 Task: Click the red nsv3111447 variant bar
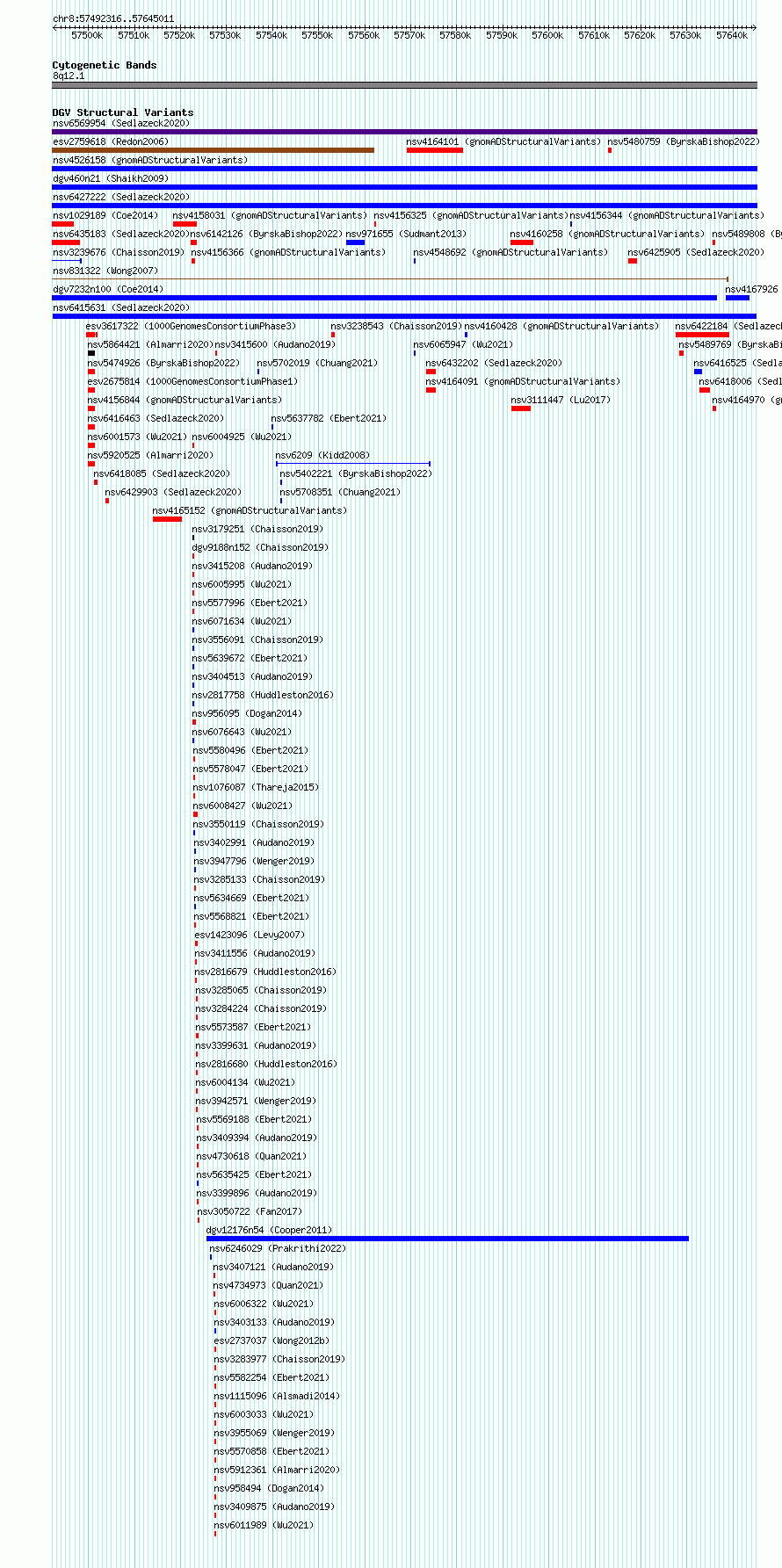pyautogui.click(x=521, y=408)
